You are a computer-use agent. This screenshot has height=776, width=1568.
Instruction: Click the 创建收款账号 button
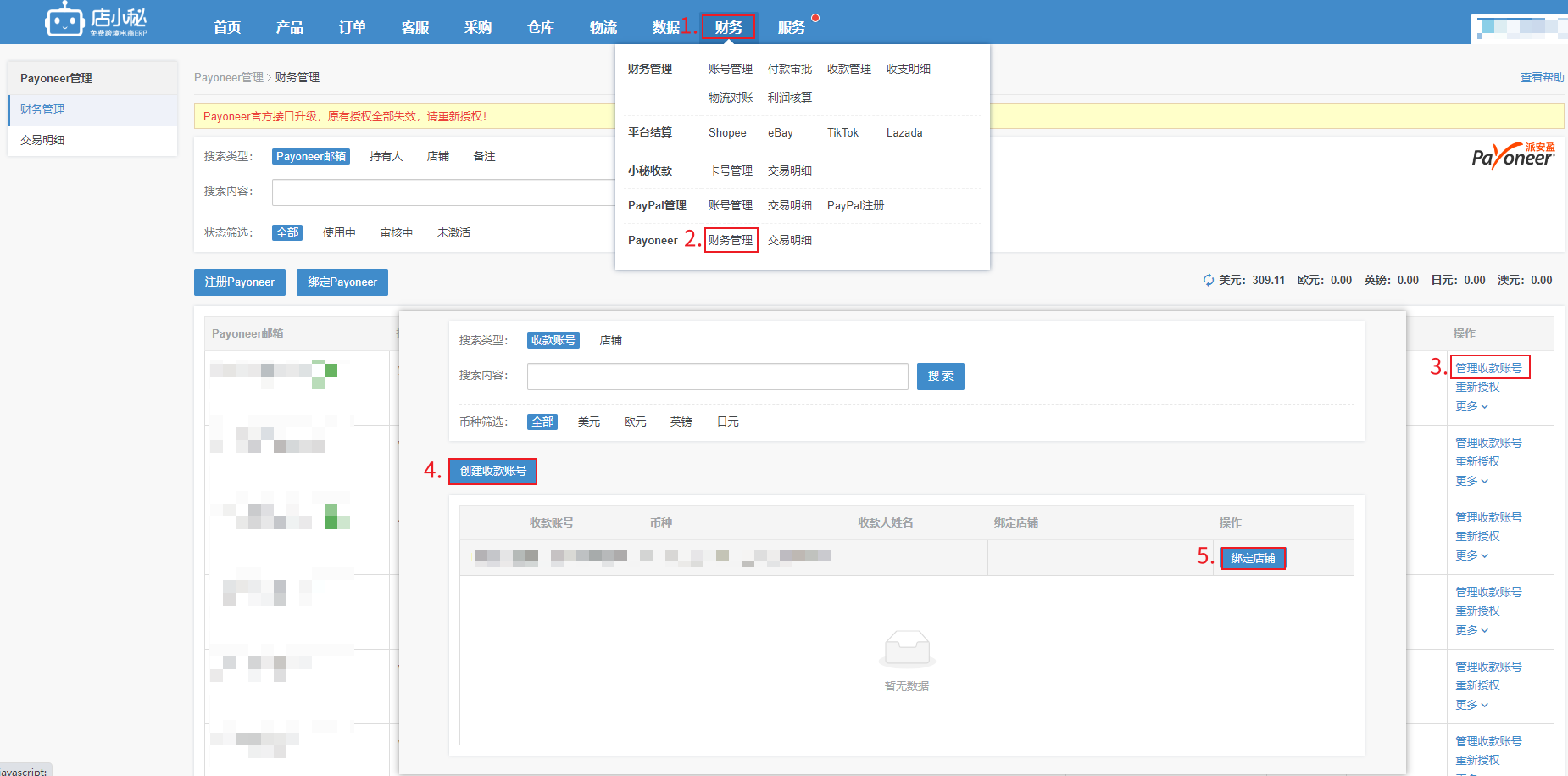coord(492,471)
